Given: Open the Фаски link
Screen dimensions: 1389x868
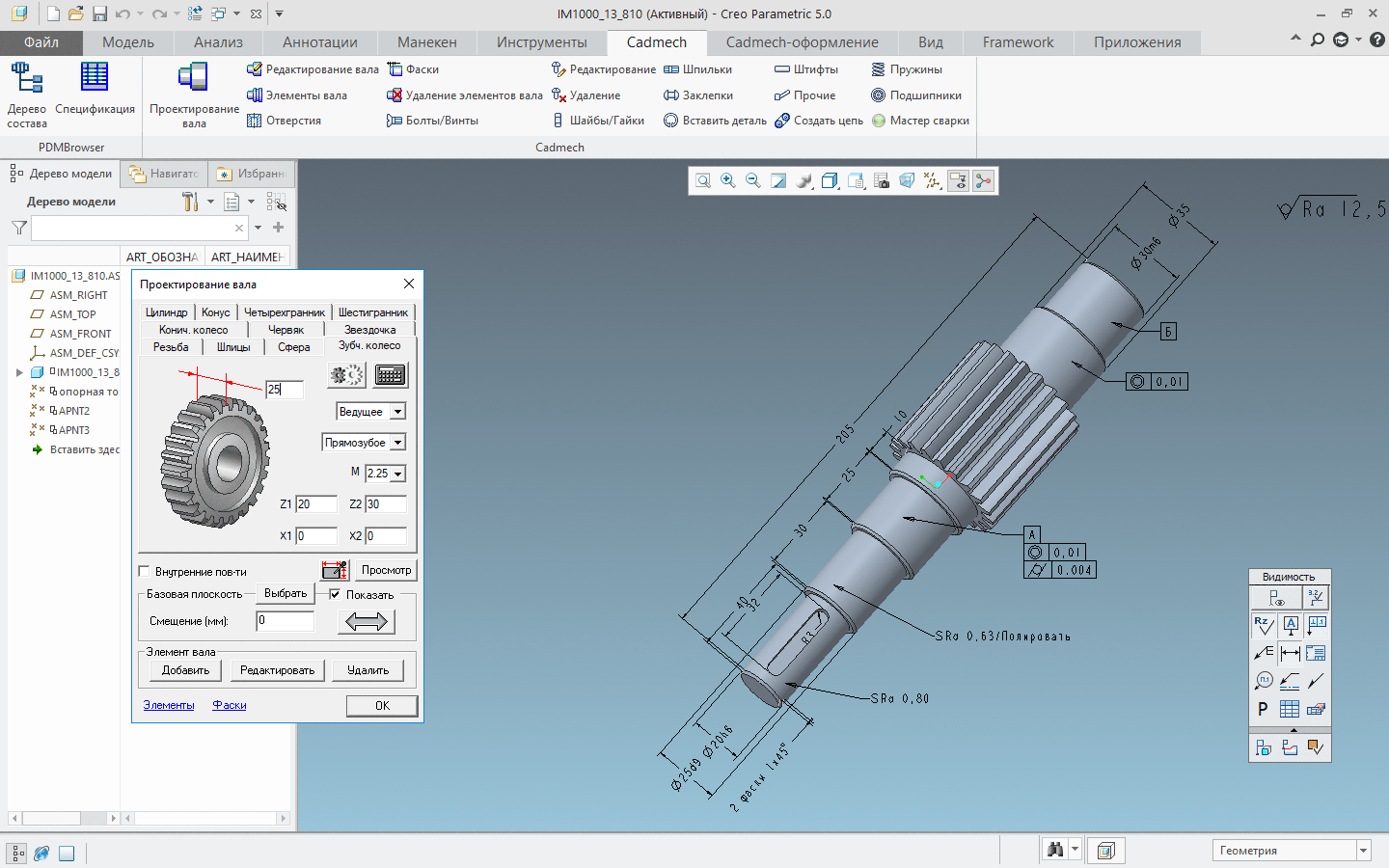Looking at the screenshot, I should pos(230,705).
